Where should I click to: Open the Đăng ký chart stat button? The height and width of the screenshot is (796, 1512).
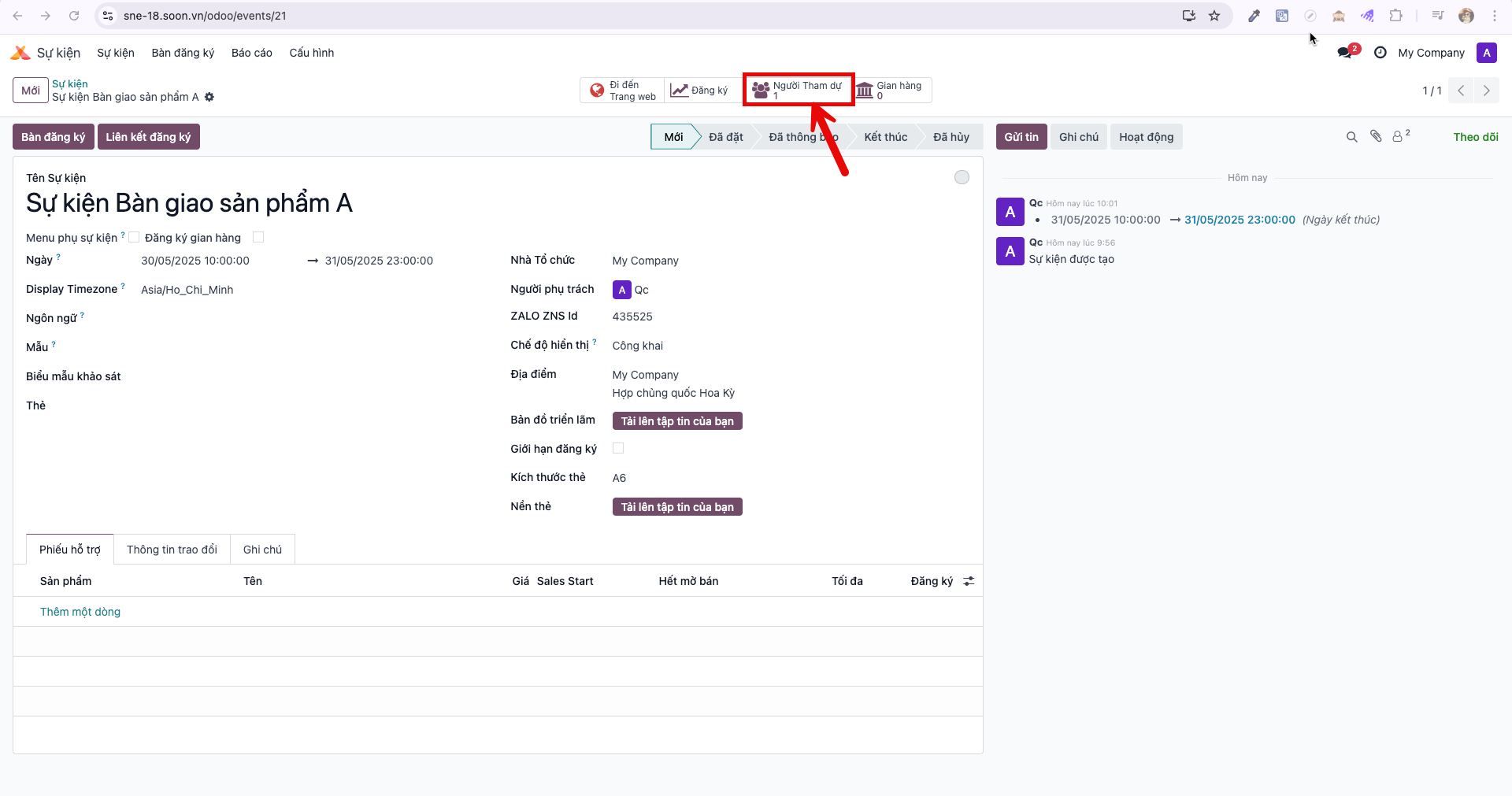click(x=699, y=91)
